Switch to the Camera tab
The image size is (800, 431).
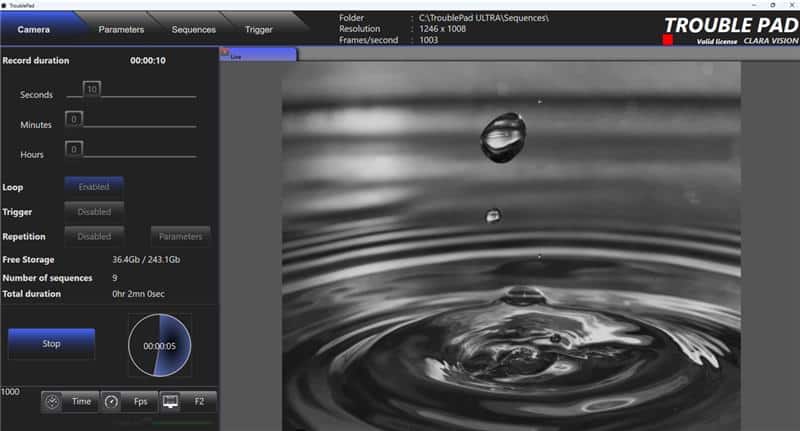point(34,30)
